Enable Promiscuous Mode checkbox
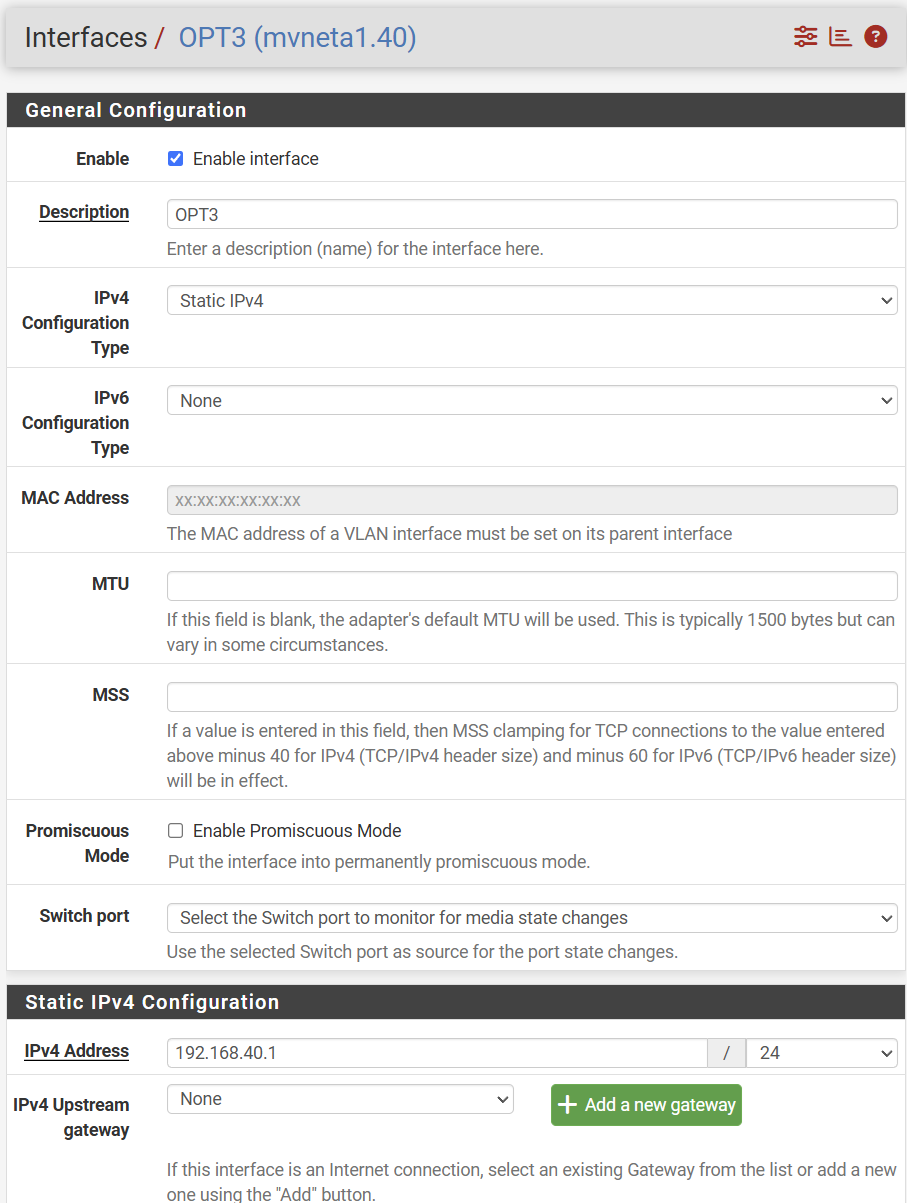 pyautogui.click(x=176, y=831)
